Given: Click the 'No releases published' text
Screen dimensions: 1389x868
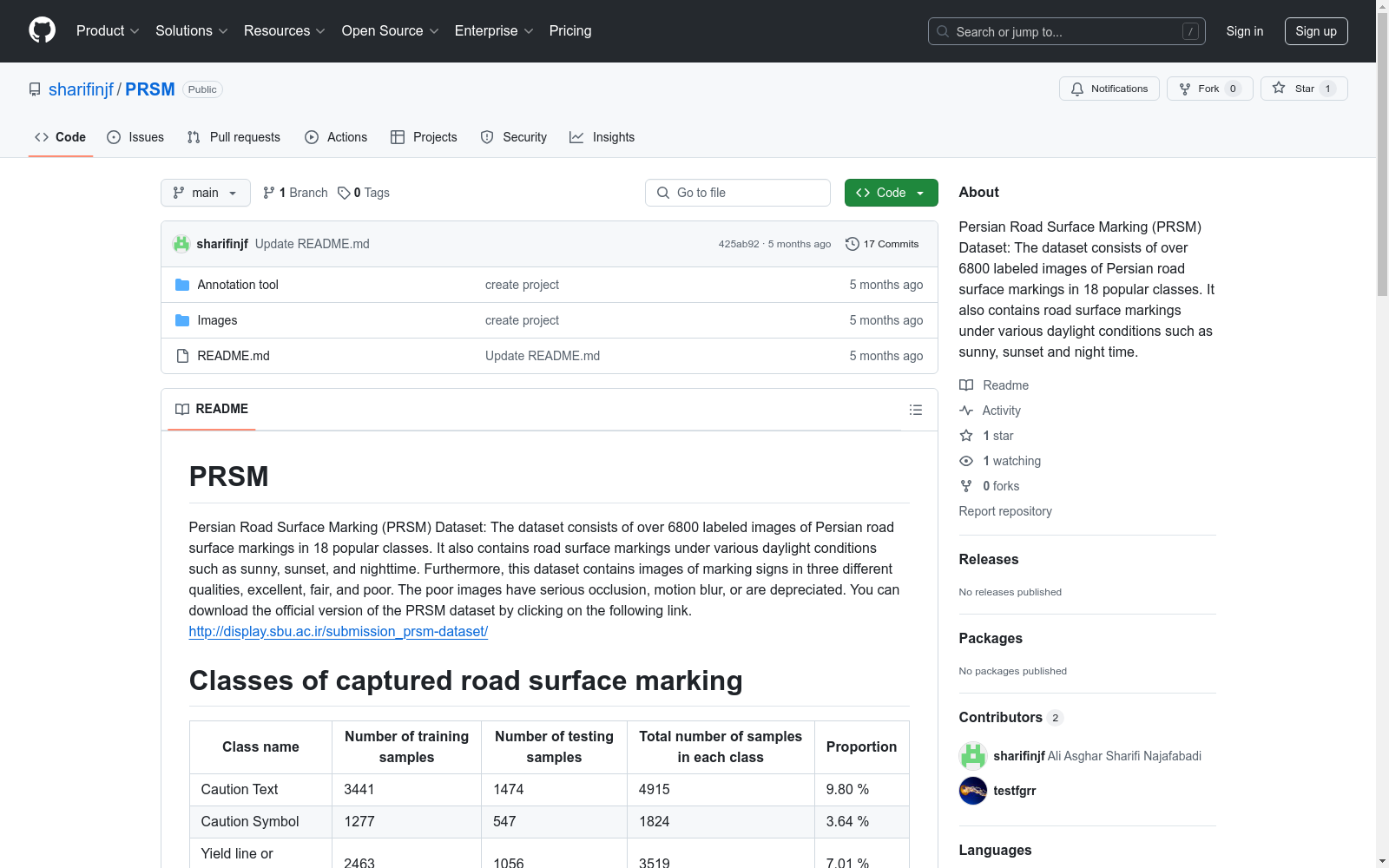Looking at the screenshot, I should point(1010,592).
